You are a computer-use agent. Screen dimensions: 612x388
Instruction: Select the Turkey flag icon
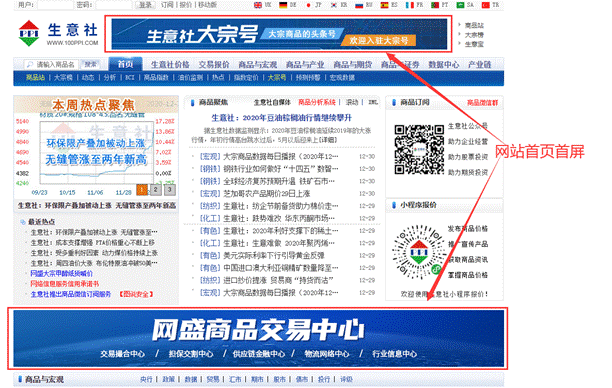coord(486,5)
